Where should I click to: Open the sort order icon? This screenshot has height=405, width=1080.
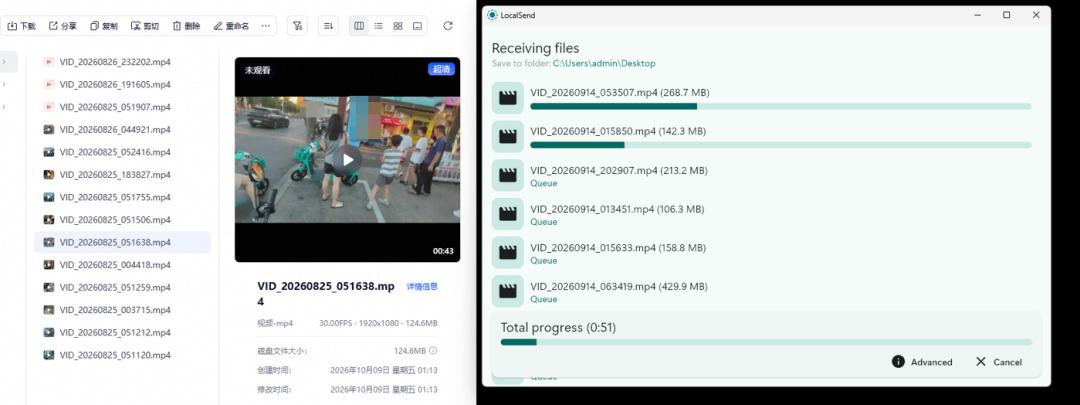coord(329,26)
